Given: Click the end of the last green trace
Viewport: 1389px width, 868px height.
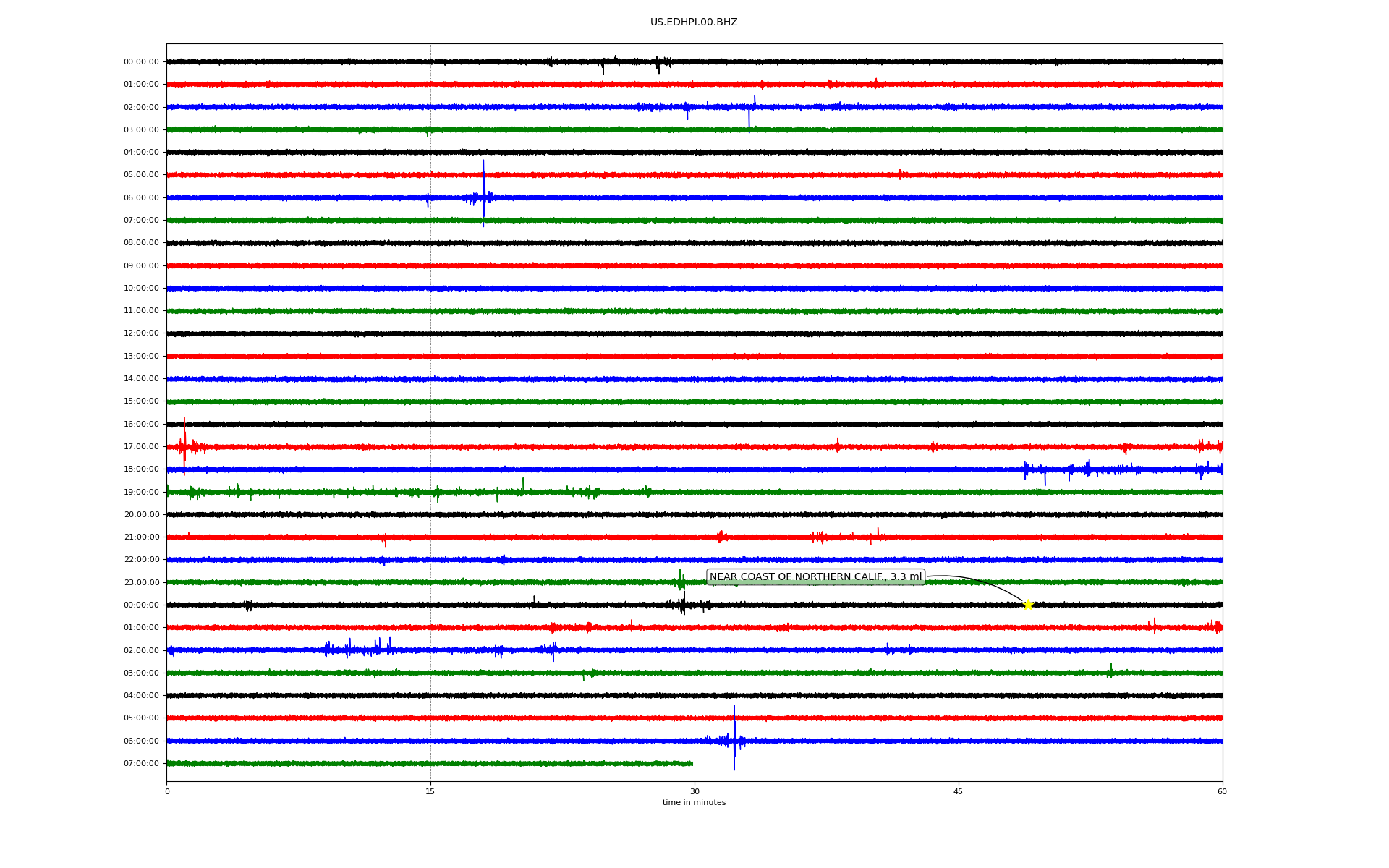Looking at the screenshot, I should point(692,763).
